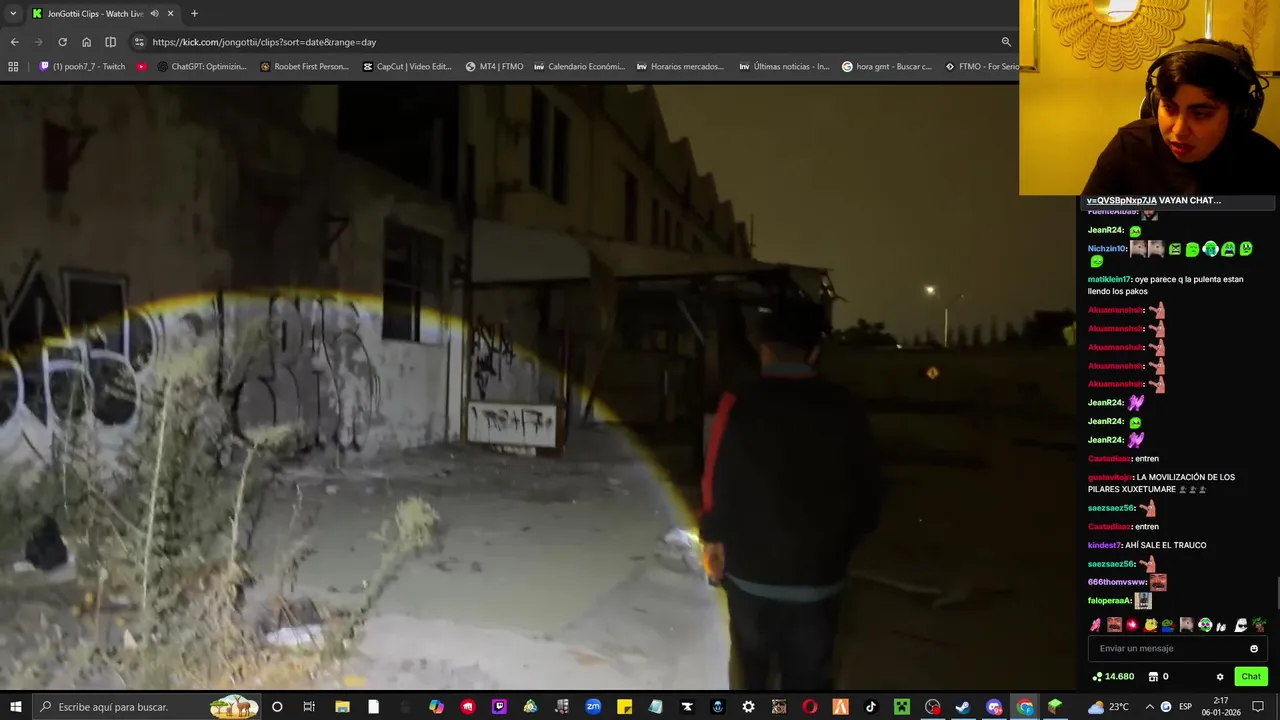
Task: Click username faloperaaA in chat
Action: click(1109, 600)
